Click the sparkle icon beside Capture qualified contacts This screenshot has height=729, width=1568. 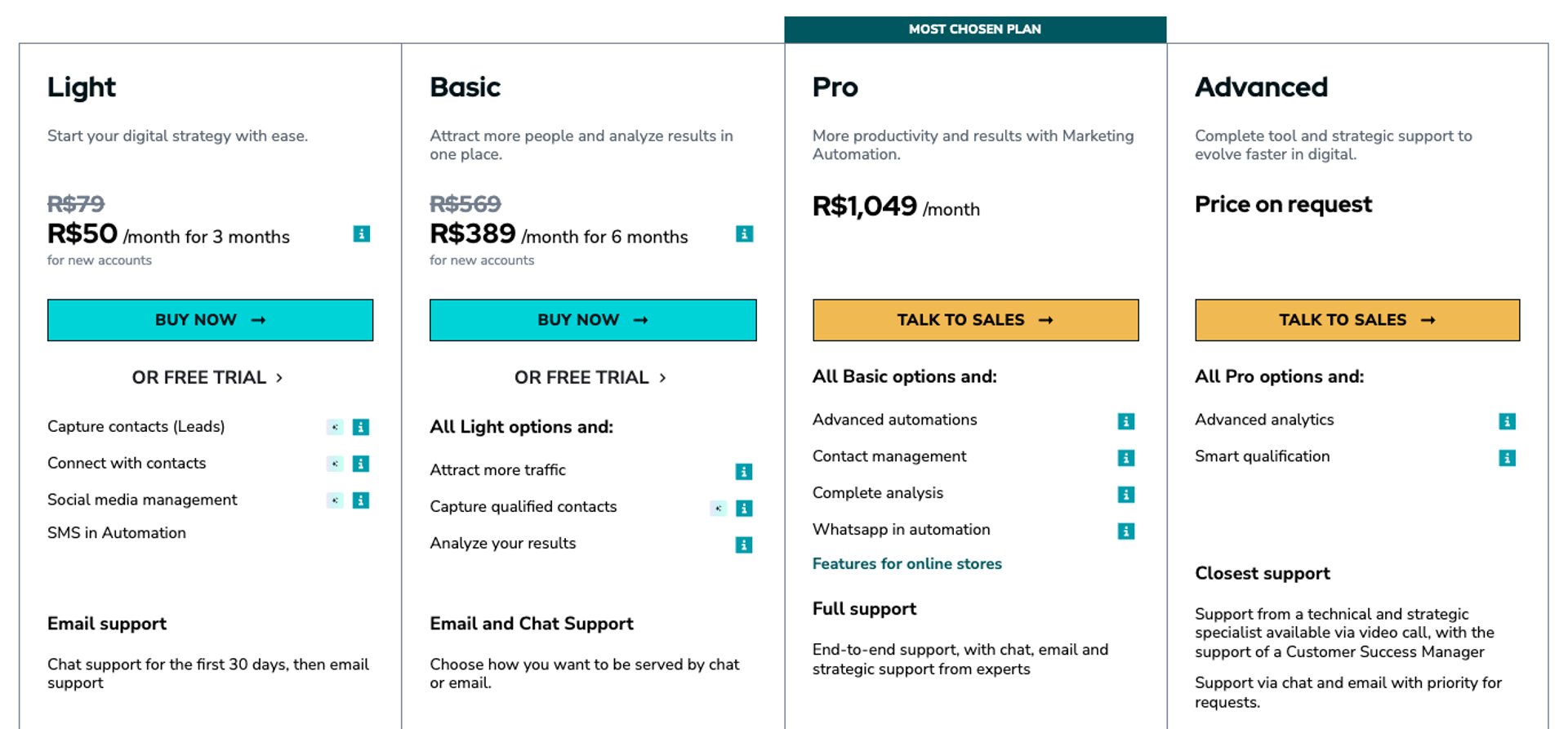pos(718,509)
